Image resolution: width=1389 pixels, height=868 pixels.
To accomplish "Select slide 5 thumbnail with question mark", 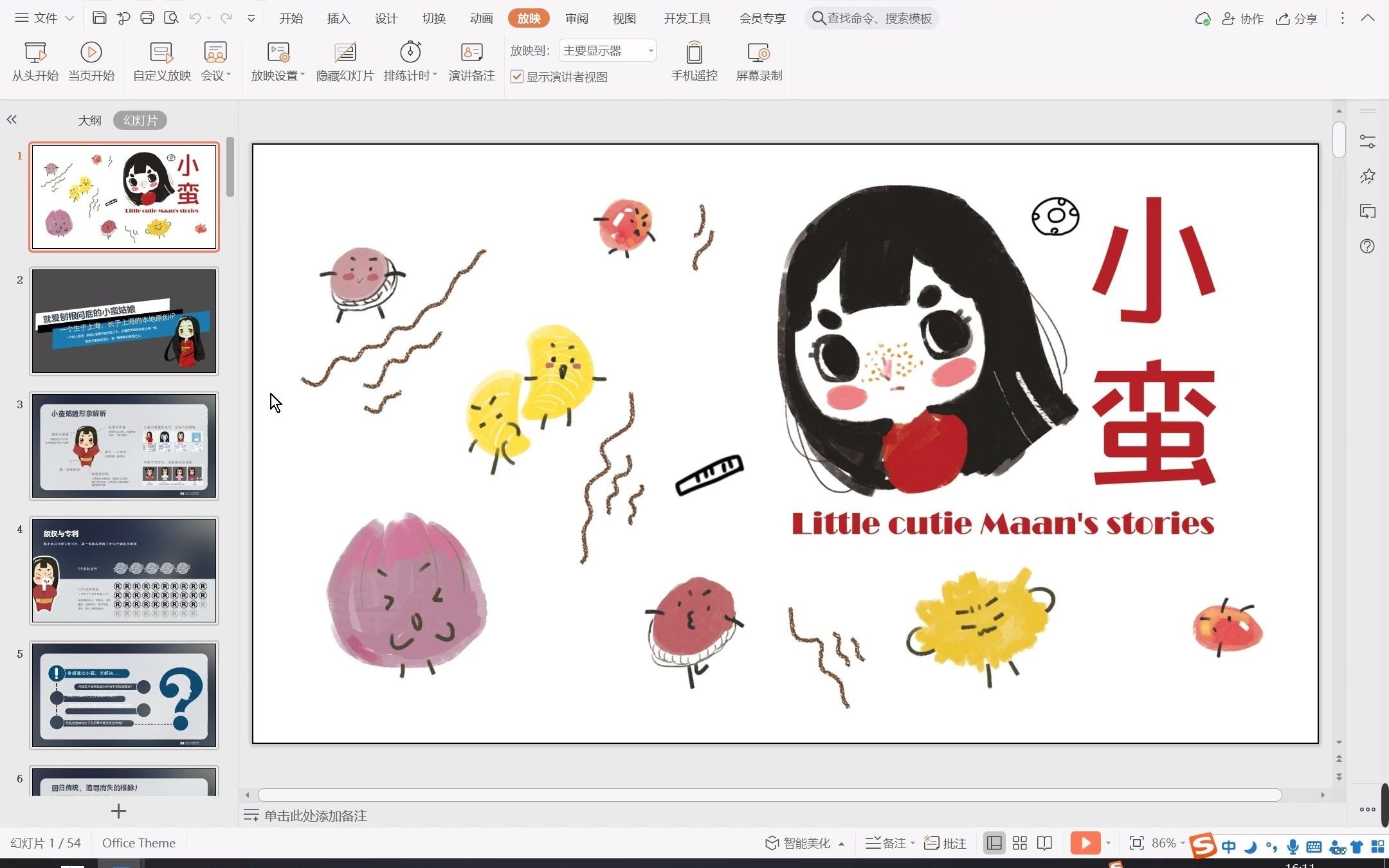I will tap(124, 695).
